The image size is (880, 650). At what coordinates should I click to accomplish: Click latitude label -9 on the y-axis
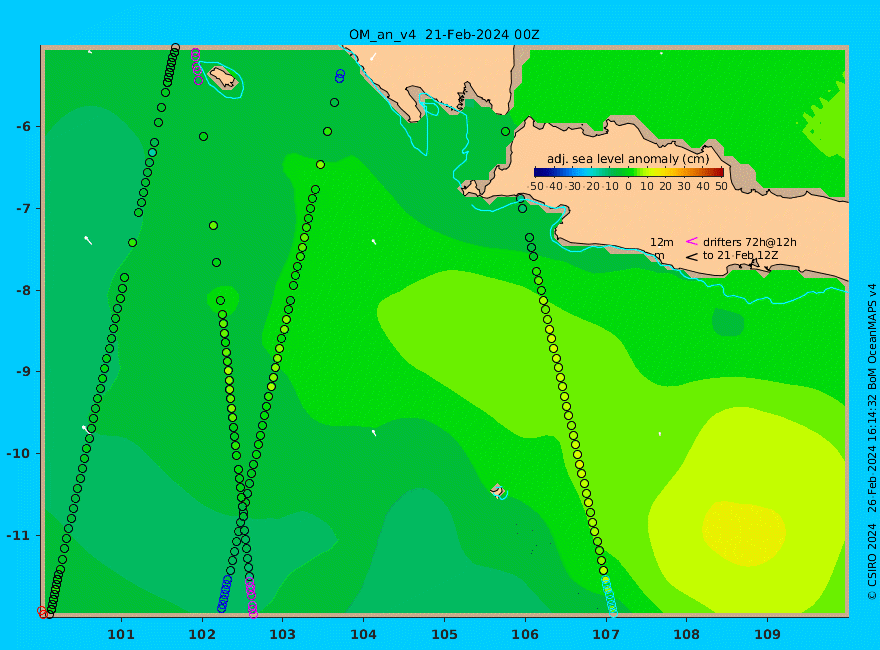[x=24, y=372]
